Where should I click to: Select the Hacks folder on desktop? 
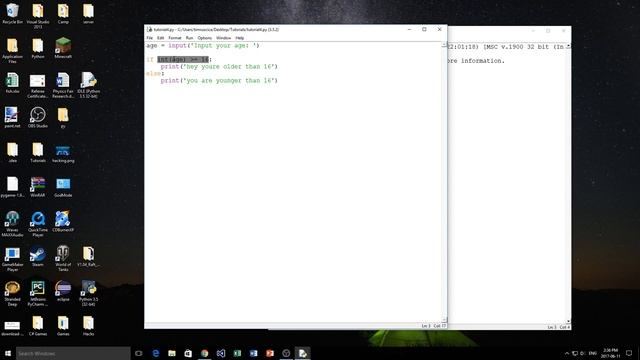click(88, 326)
